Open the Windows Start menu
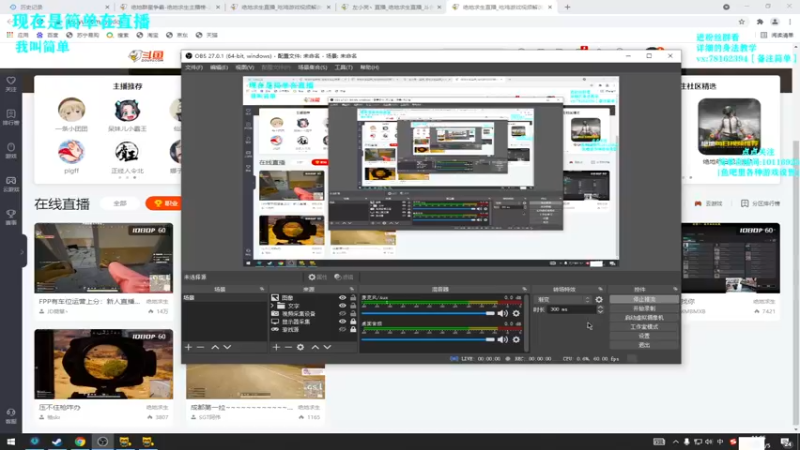The width and height of the screenshot is (800, 450). 11,441
